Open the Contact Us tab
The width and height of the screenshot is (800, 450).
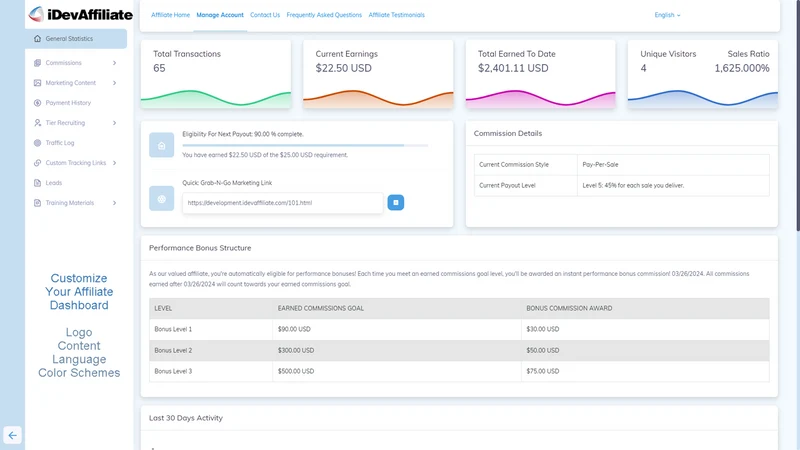(265, 15)
